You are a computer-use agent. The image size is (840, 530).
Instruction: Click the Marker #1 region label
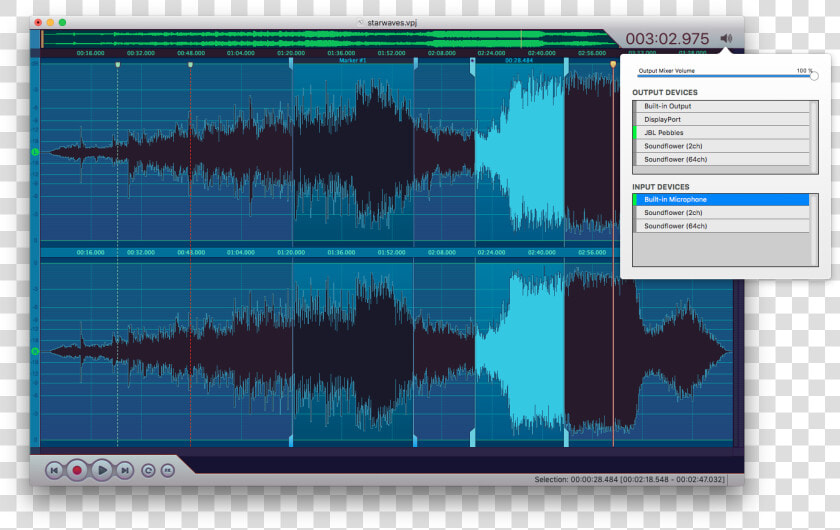click(x=352, y=61)
